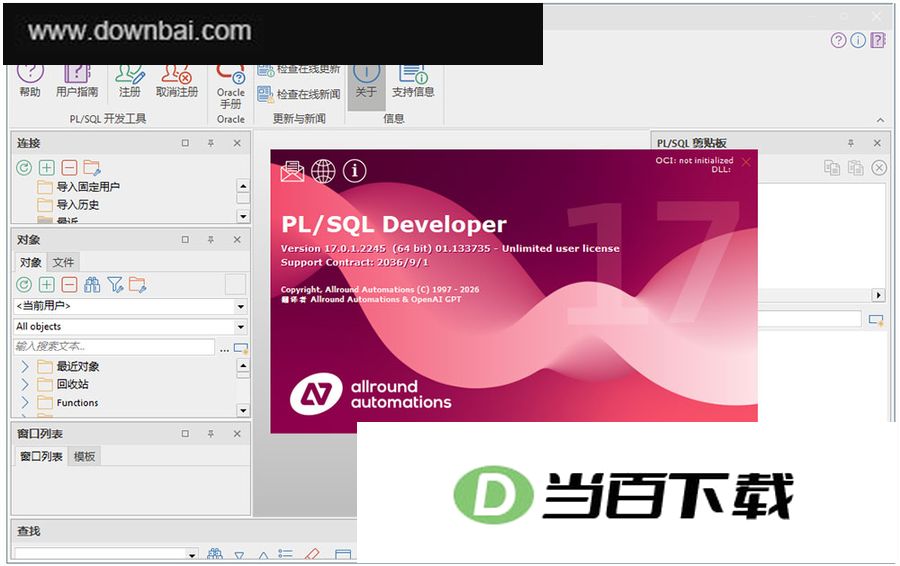
Task: Click the minus icon in 对象 toolbar
Action: pyautogui.click(x=69, y=285)
